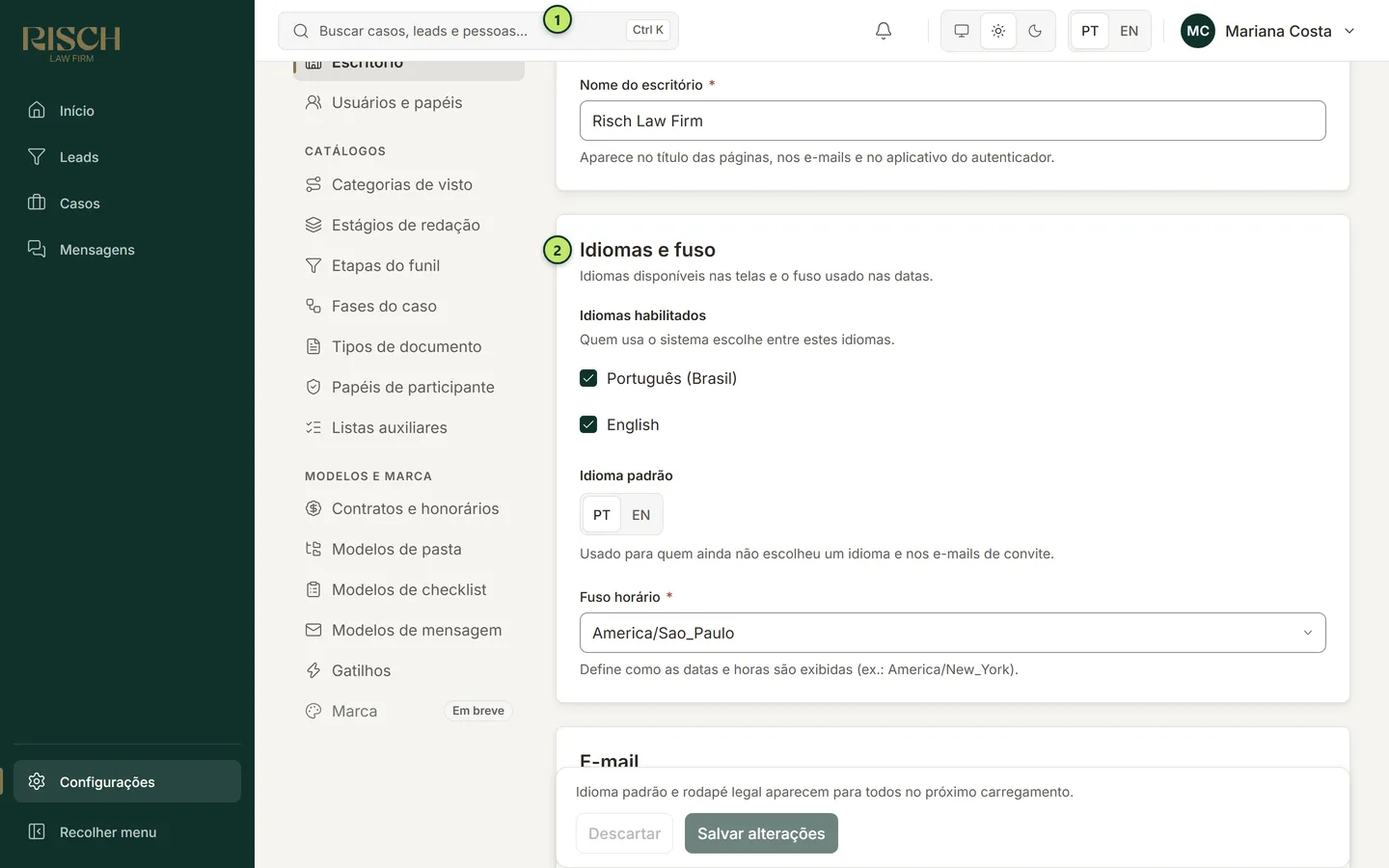The height and width of the screenshot is (868, 1389).
Task: Click the Recolher menu panel icon
Action: point(37,831)
